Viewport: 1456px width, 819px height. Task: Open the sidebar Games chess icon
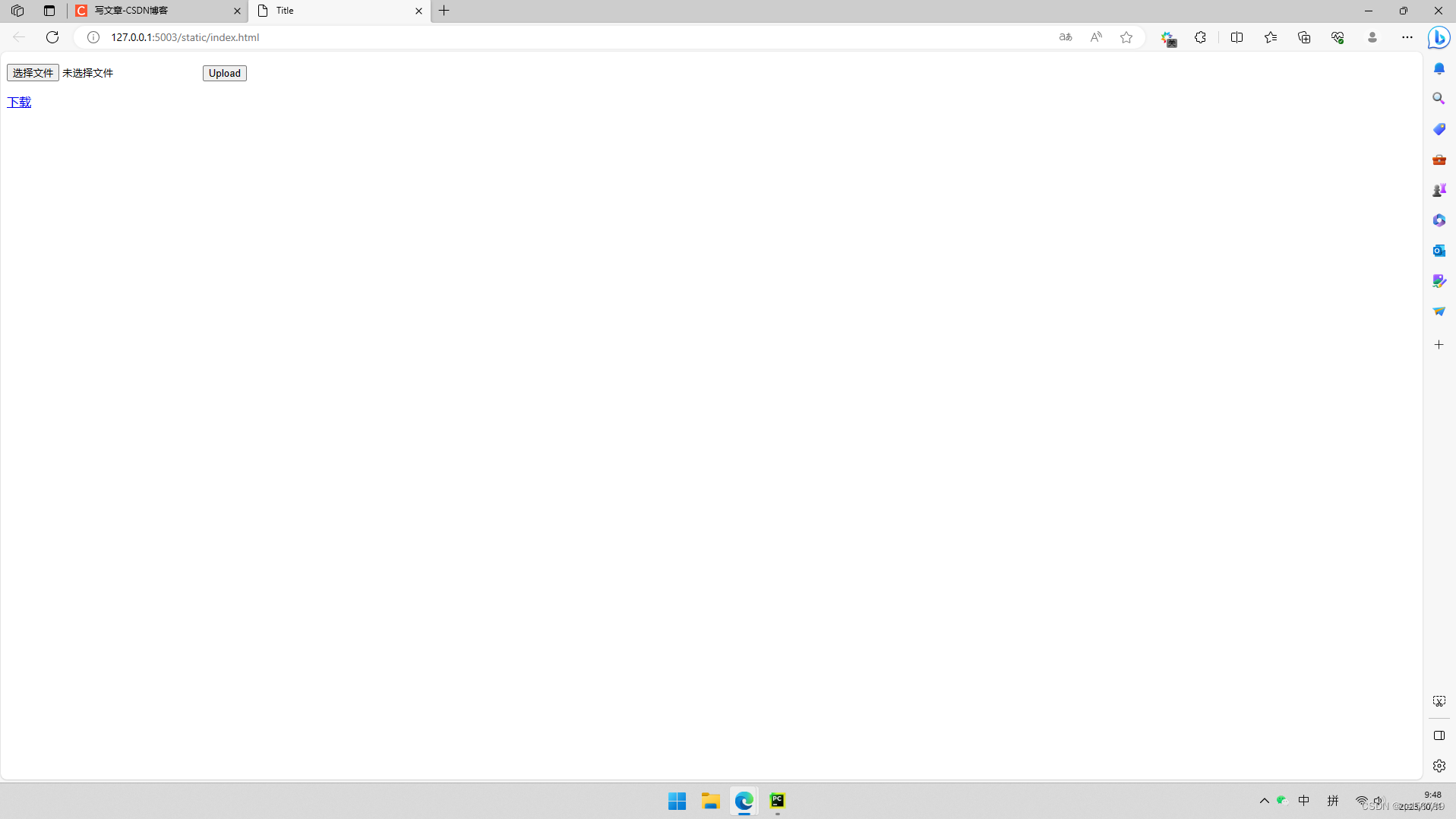pyautogui.click(x=1439, y=190)
